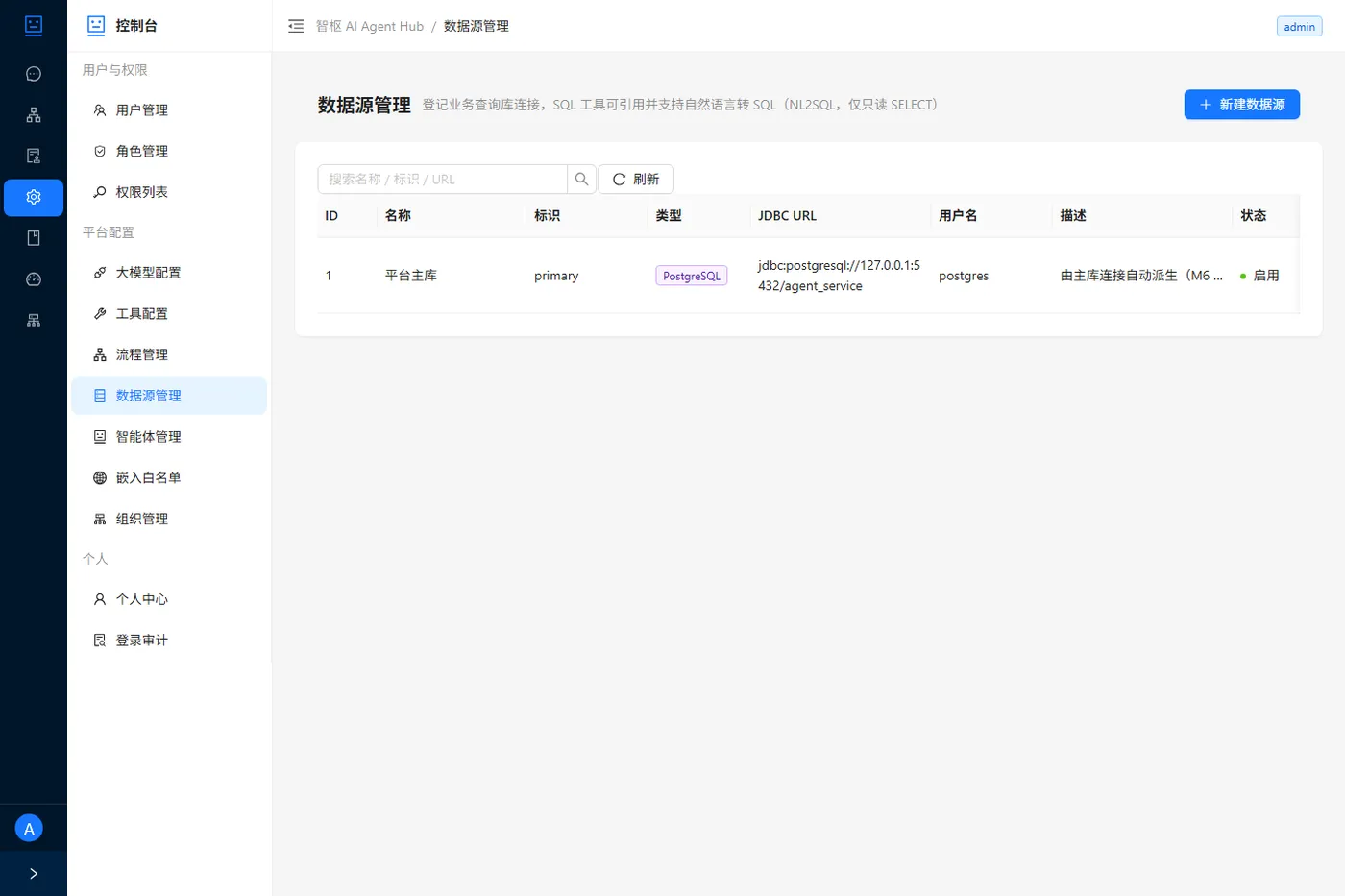Click the robot logo in the dark rail
Viewport: 1345px width, 896px height.
[34, 26]
